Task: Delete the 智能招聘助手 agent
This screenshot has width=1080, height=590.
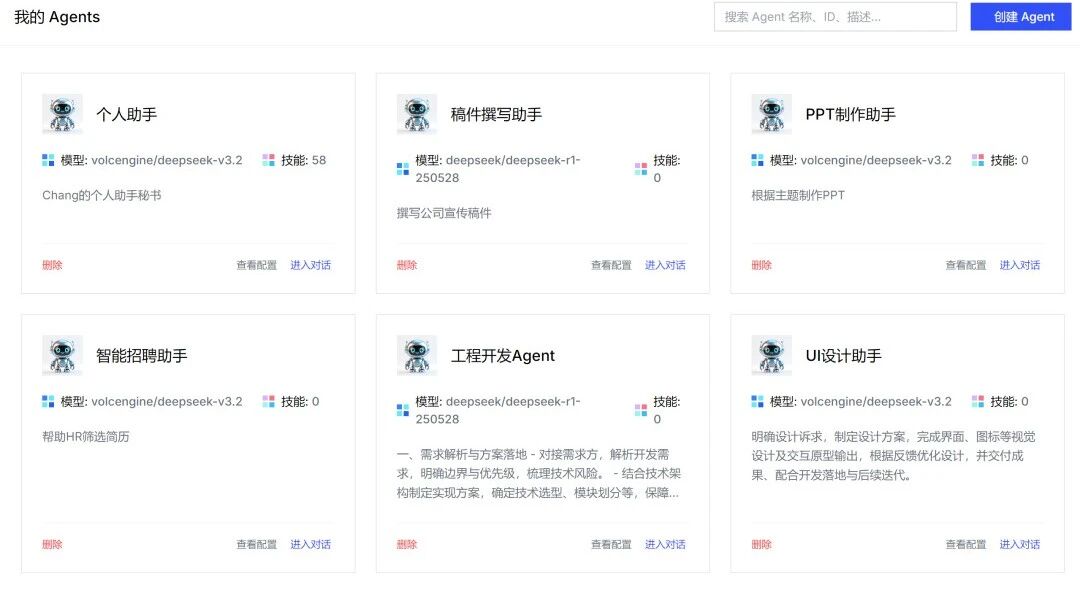Action: pos(52,544)
